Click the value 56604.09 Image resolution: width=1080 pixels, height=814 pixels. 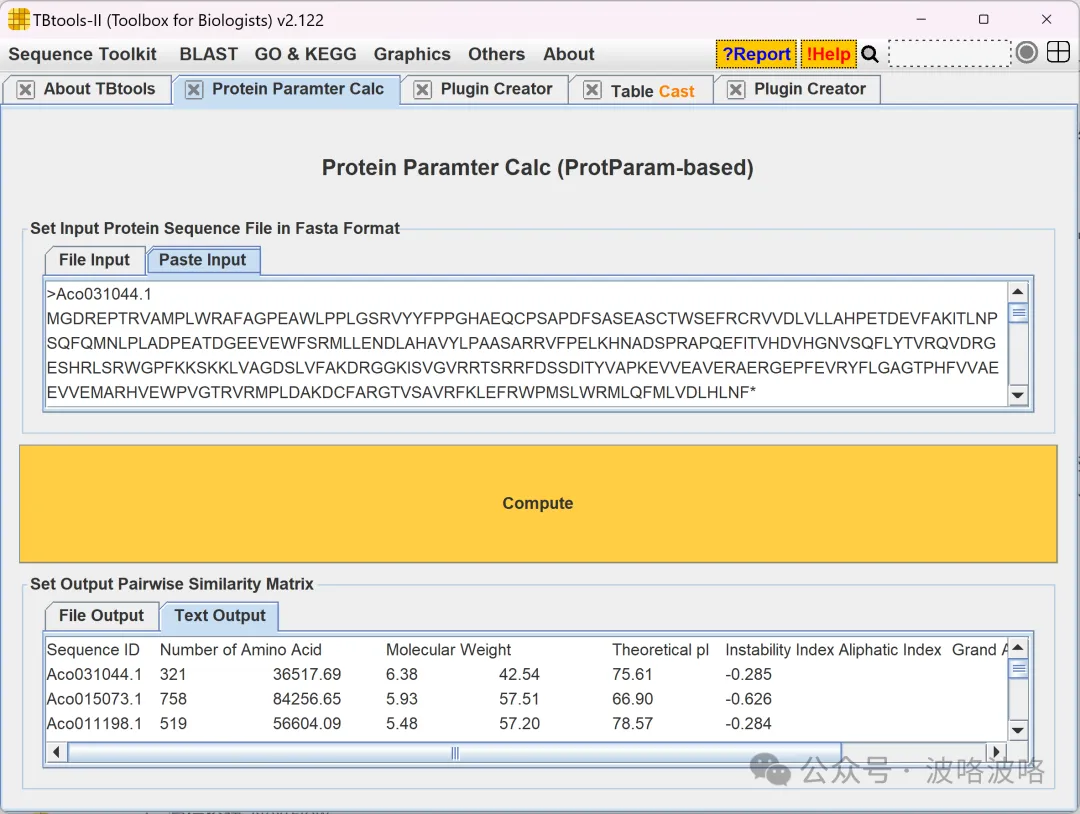click(x=307, y=724)
